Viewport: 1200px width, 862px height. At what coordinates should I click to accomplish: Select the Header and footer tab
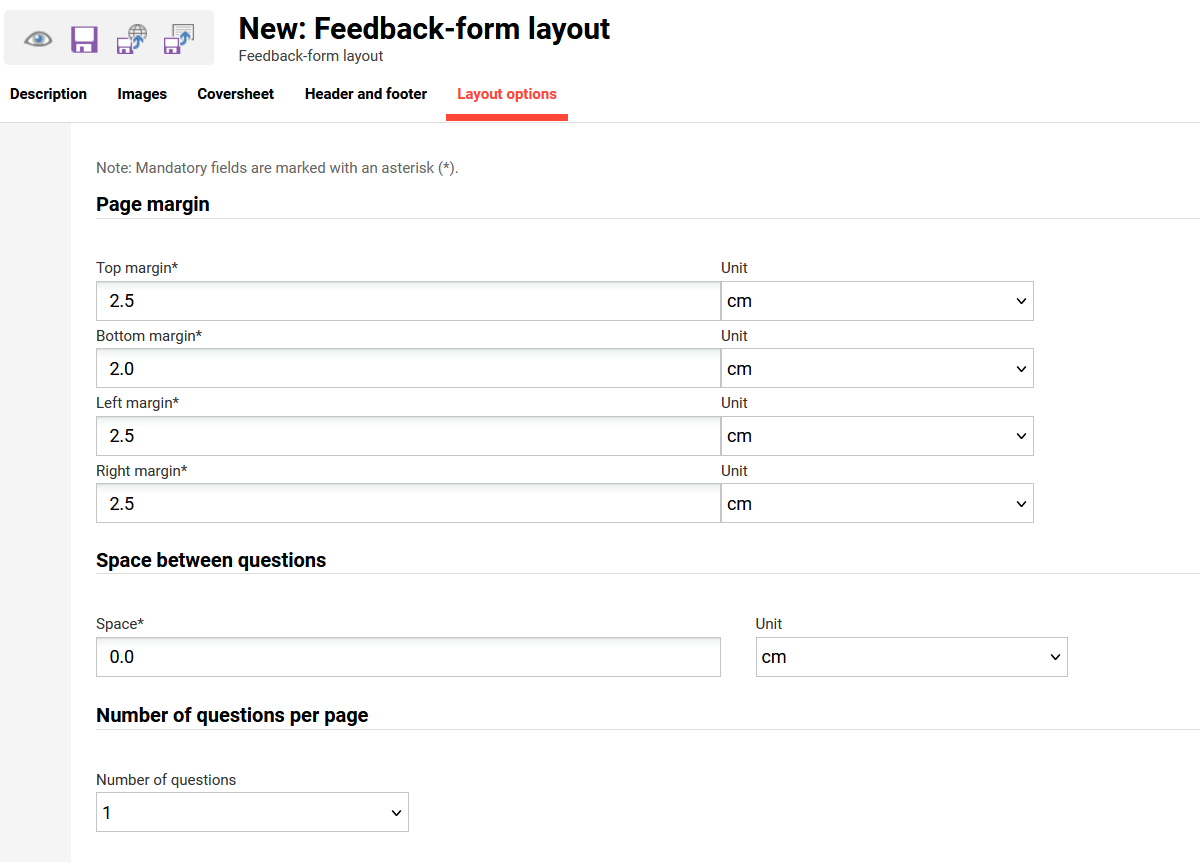366,94
